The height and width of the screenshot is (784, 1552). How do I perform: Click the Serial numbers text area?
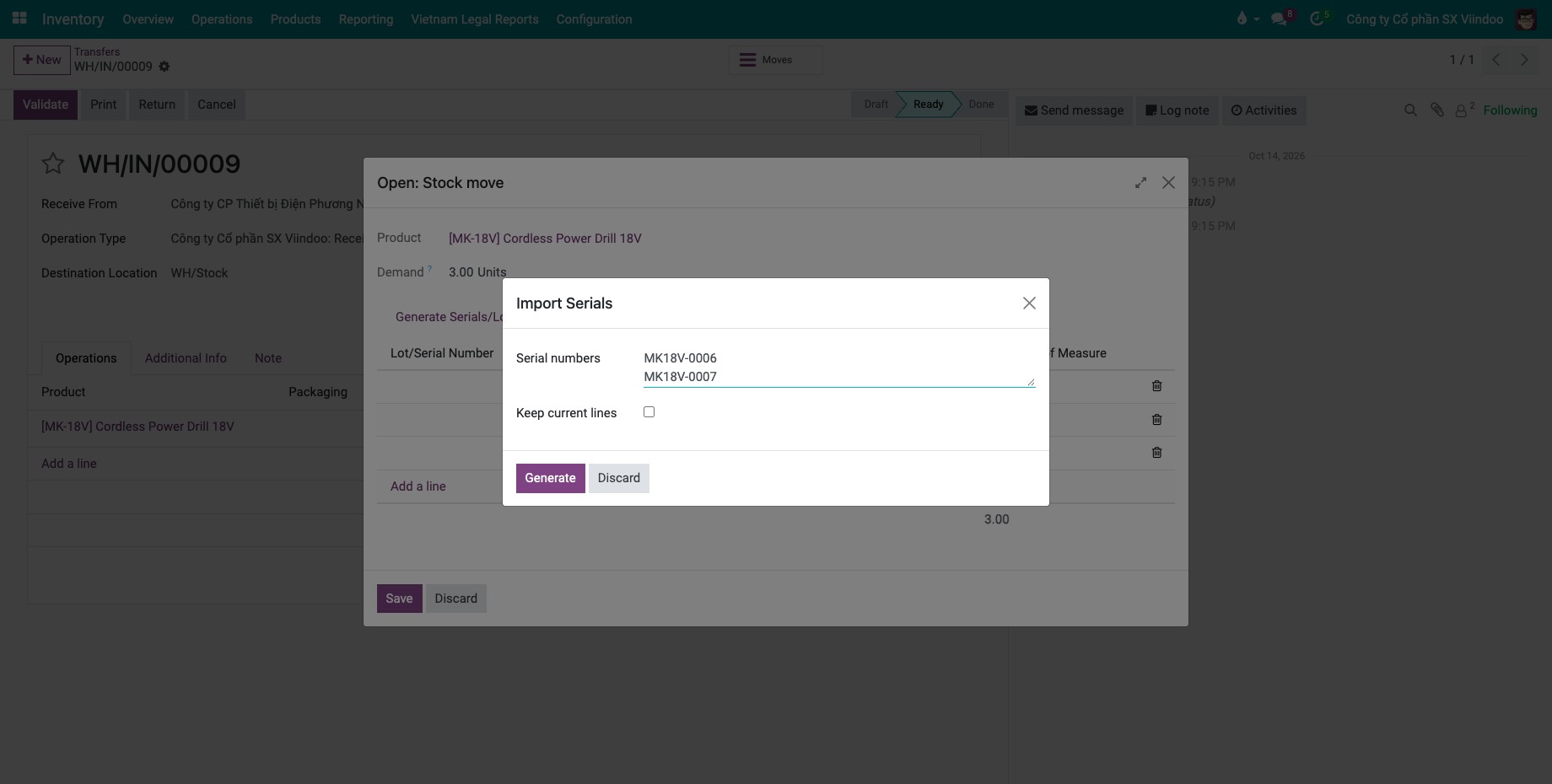(x=839, y=368)
